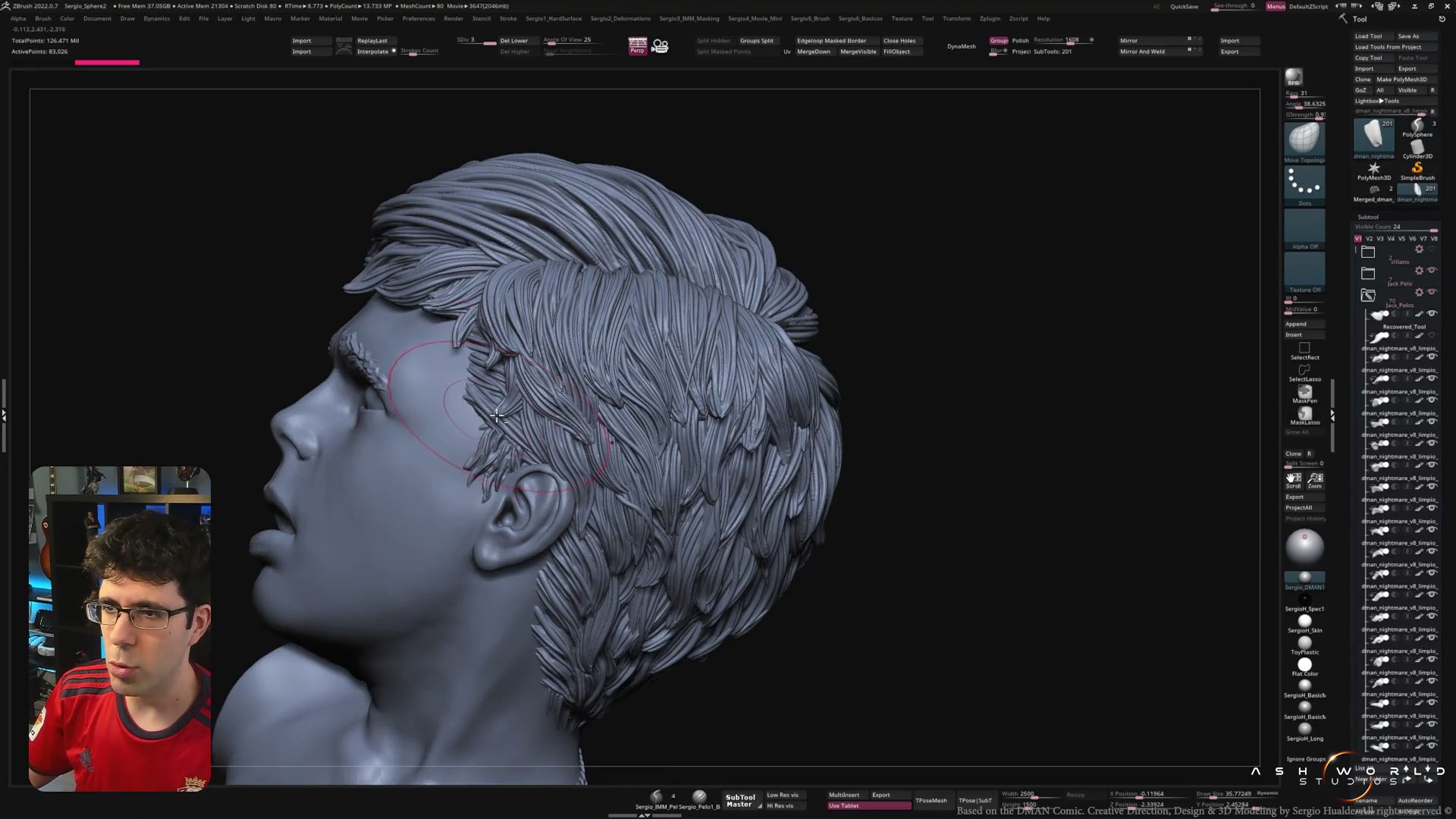Pick the ToyPlastic material sphere
The height and width of the screenshot is (819, 1456).
click(1304, 643)
